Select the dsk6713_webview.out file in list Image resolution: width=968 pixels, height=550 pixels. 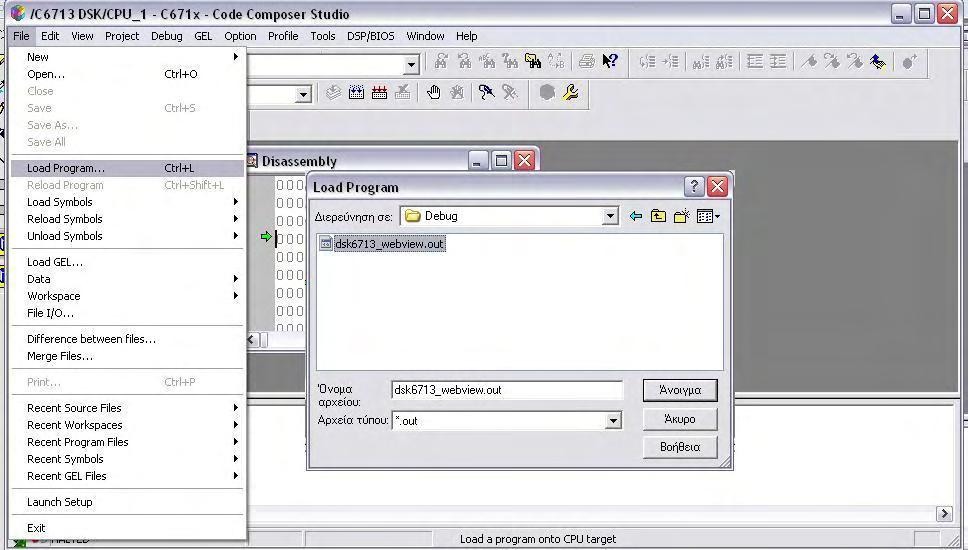(x=389, y=244)
